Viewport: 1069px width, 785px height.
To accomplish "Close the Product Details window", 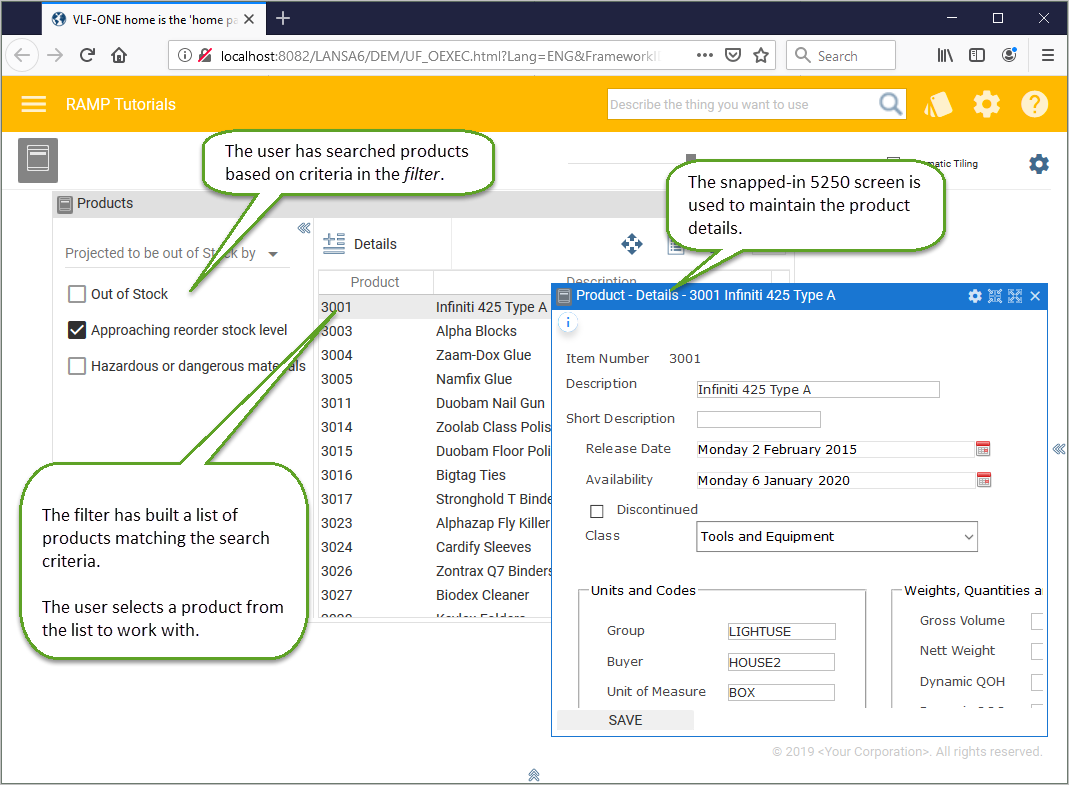I will 1035,296.
